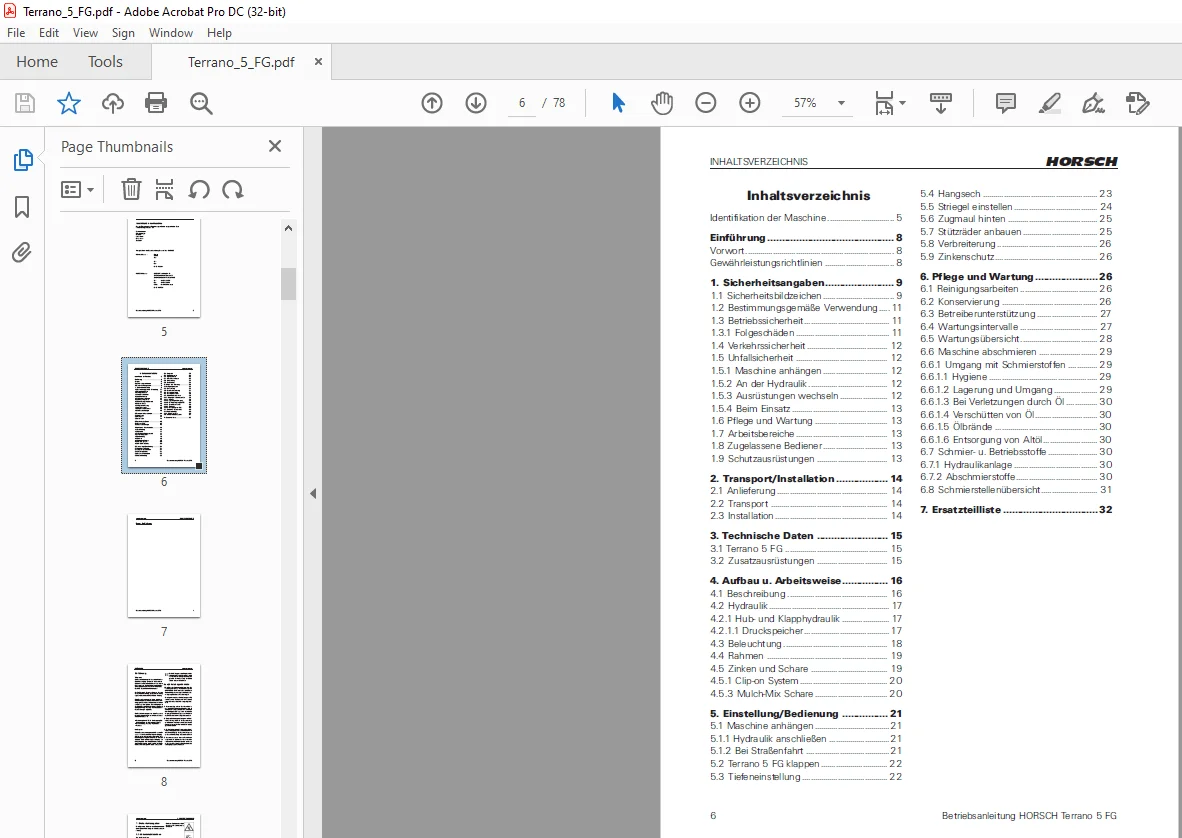Click '1. Sicherheitsangaben' contents entry
Screen dimensions: 1182x838
pyautogui.click(x=805, y=283)
